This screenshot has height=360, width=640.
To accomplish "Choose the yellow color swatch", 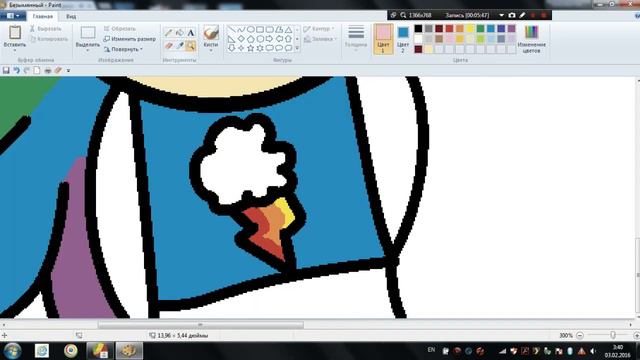I will [470, 29].
